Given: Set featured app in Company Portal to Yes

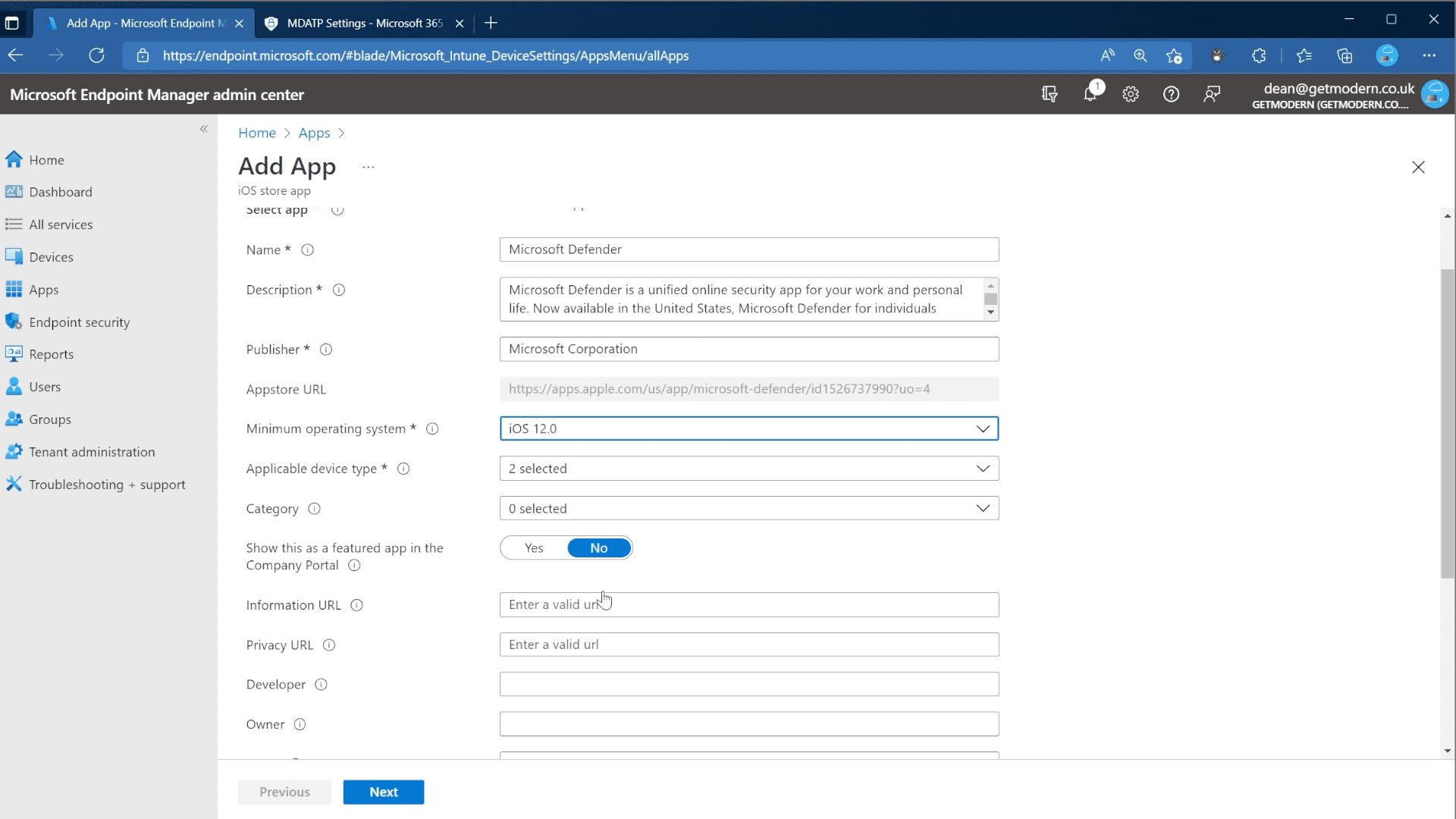Looking at the screenshot, I should pyautogui.click(x=533, y=548).
